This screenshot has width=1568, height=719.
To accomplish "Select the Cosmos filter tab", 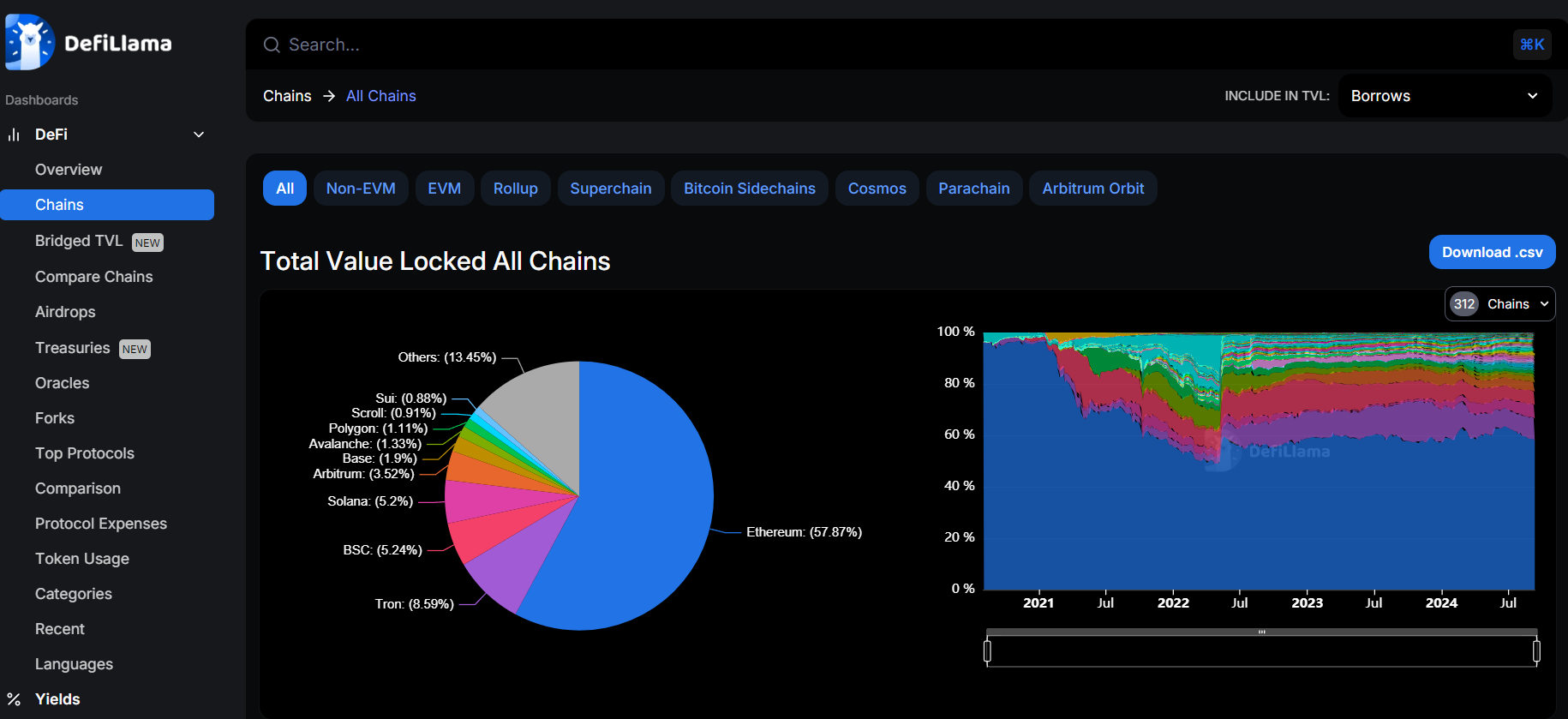I will pos(877,189).
